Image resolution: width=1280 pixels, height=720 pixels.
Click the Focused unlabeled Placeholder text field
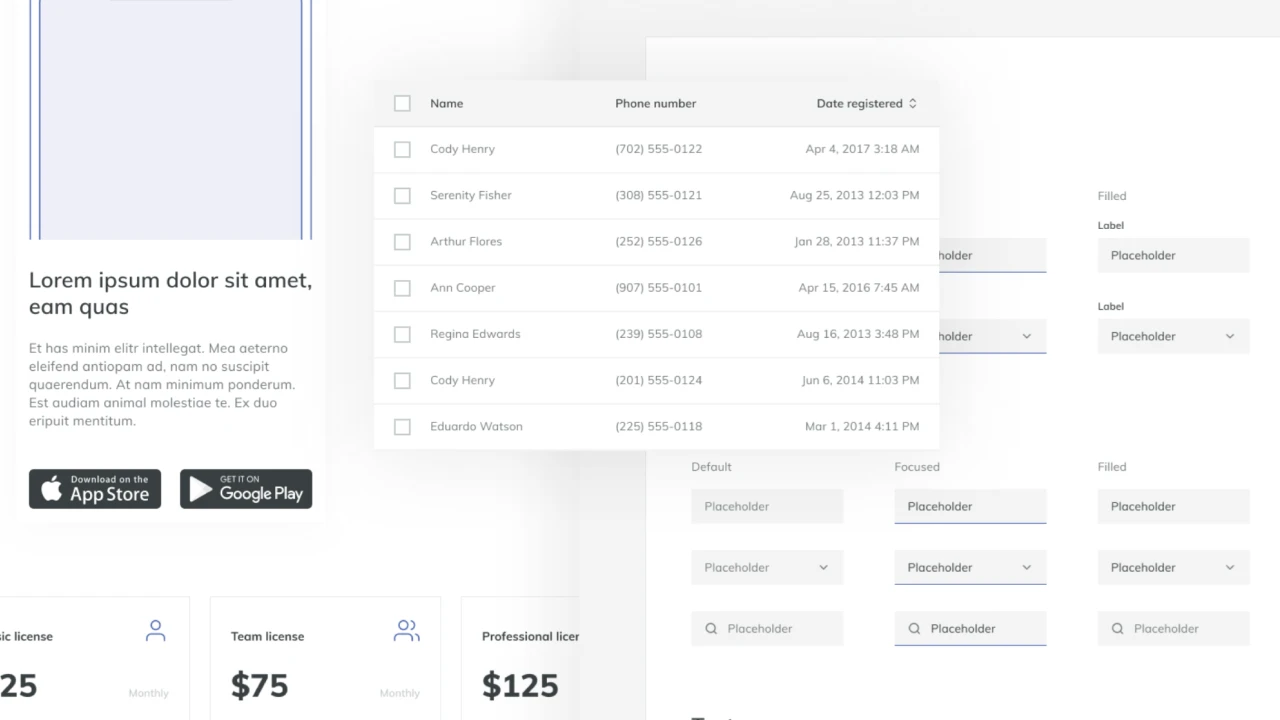(970, 506)
